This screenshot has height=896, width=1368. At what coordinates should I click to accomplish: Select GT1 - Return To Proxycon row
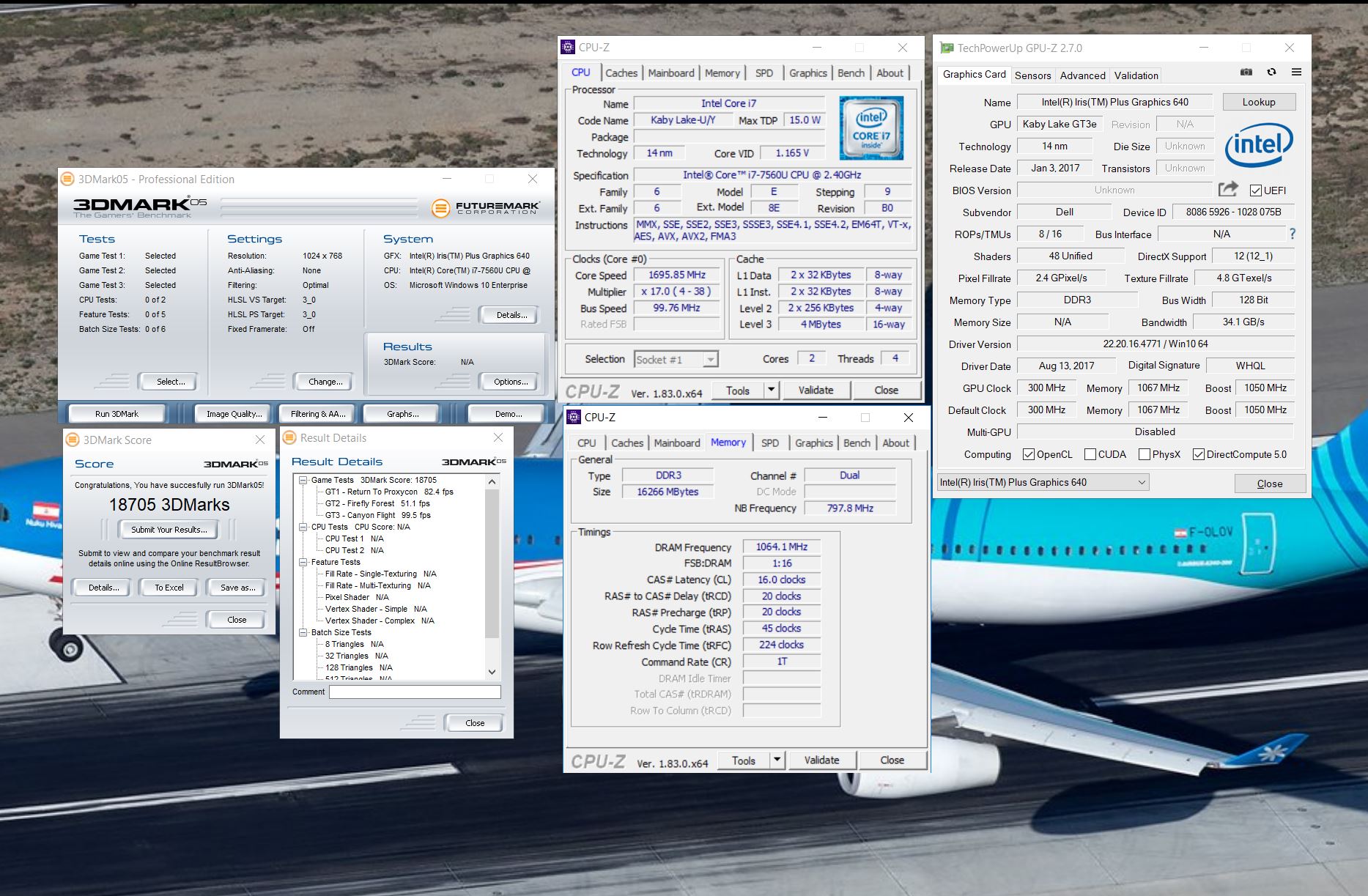(x=389, y=492)
